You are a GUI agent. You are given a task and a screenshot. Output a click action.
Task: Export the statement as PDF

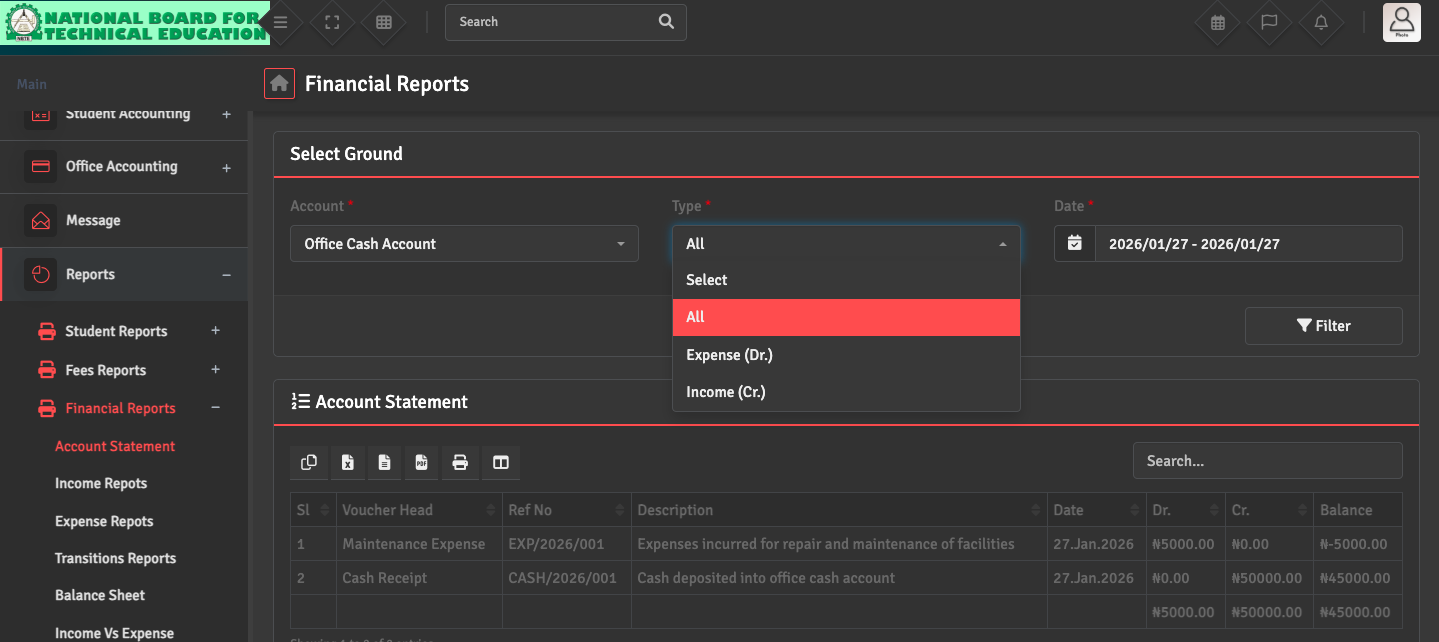(x=422, y=462)
